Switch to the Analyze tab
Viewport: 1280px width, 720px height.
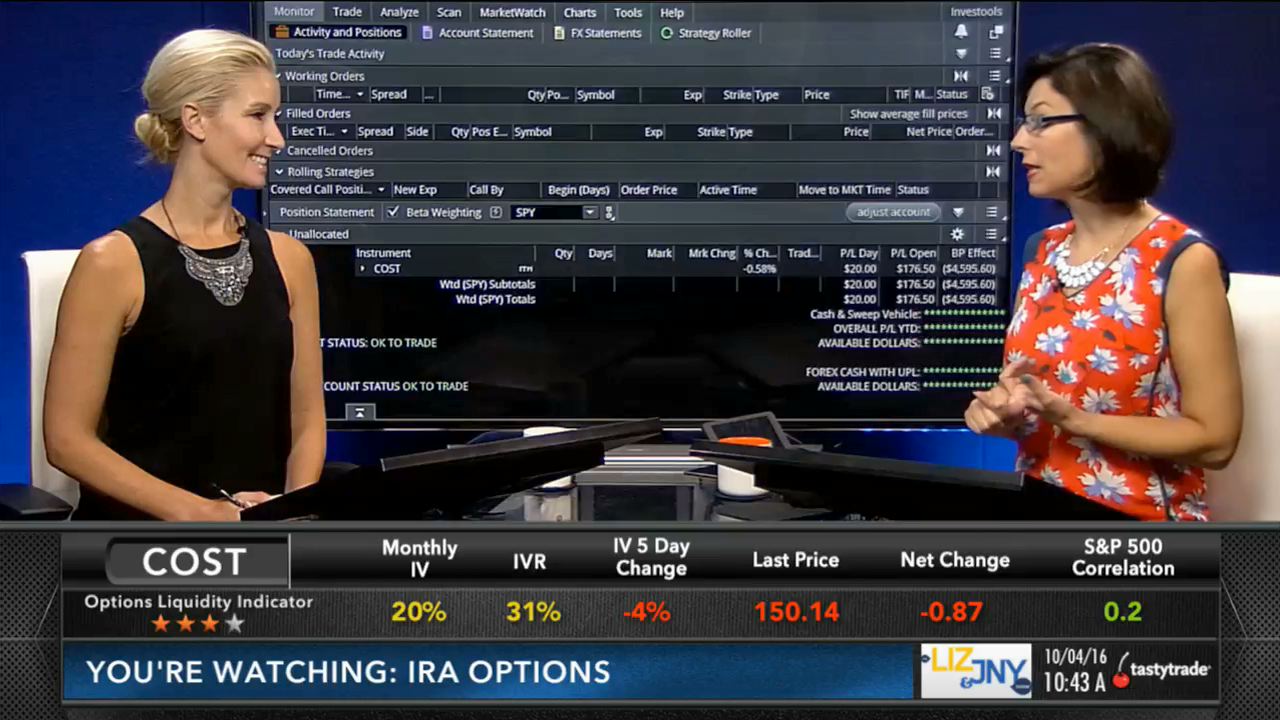click(x=399, y=12)
